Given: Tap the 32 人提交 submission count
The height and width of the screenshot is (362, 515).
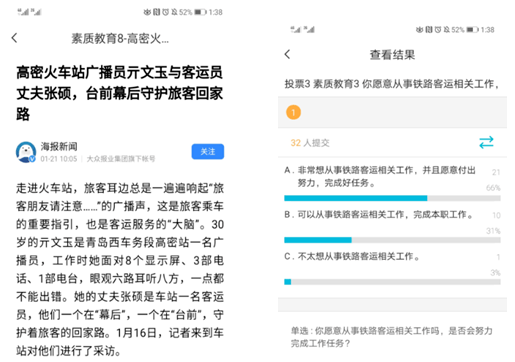Looking at the screenshot, I should tap(310, 143).
